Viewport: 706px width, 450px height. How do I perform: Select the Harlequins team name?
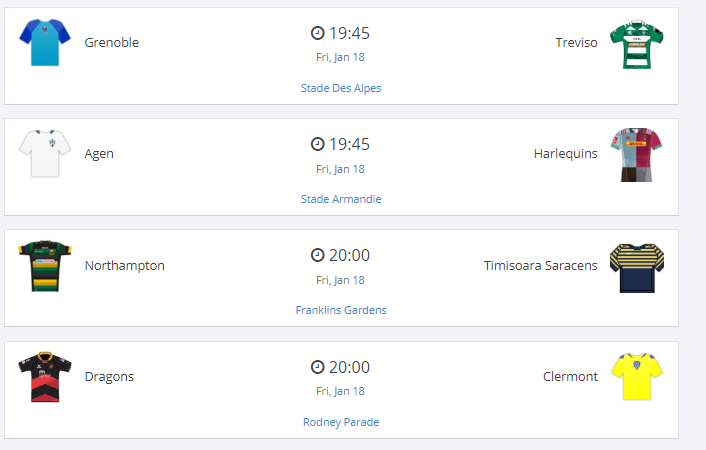[x=566, y=153]
